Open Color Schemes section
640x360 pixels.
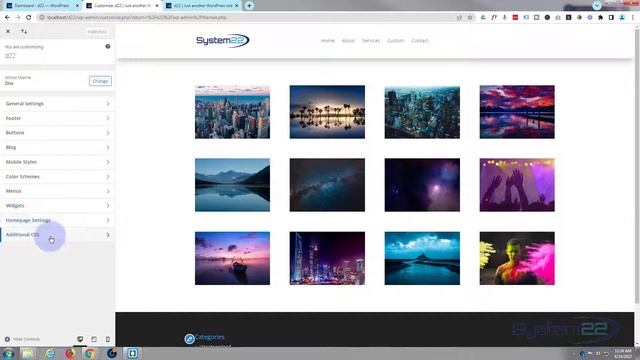point(58,177)
